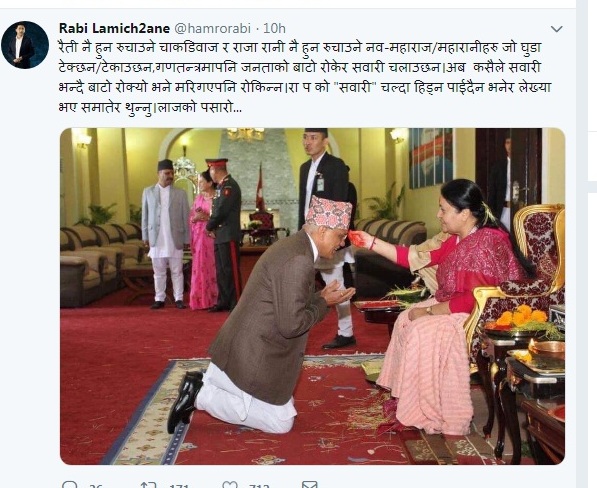Visit the @hamrorabi handle link
The image size is (597, 488).
point(212,29)
